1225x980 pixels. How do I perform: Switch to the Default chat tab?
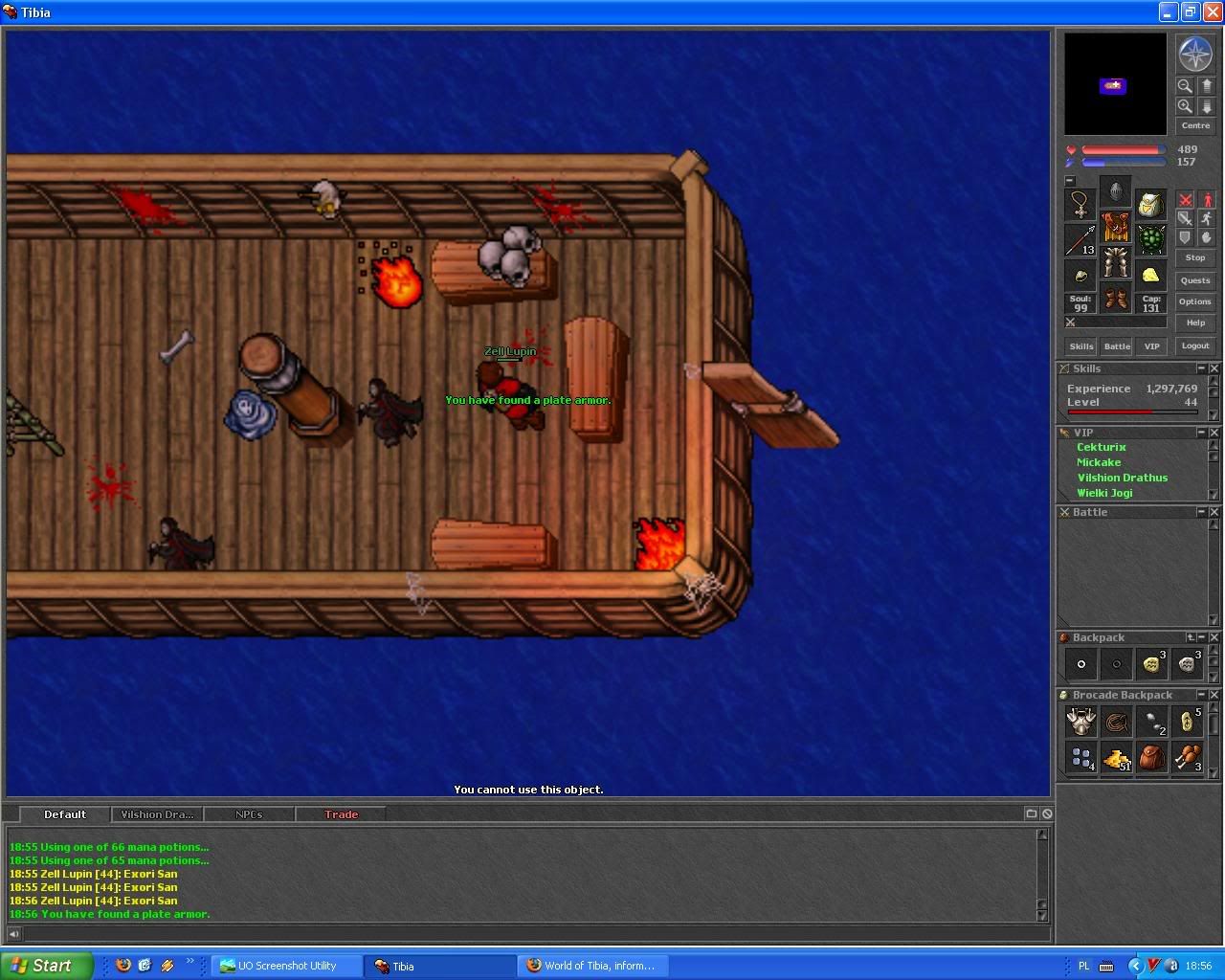[x=65, y=814]
